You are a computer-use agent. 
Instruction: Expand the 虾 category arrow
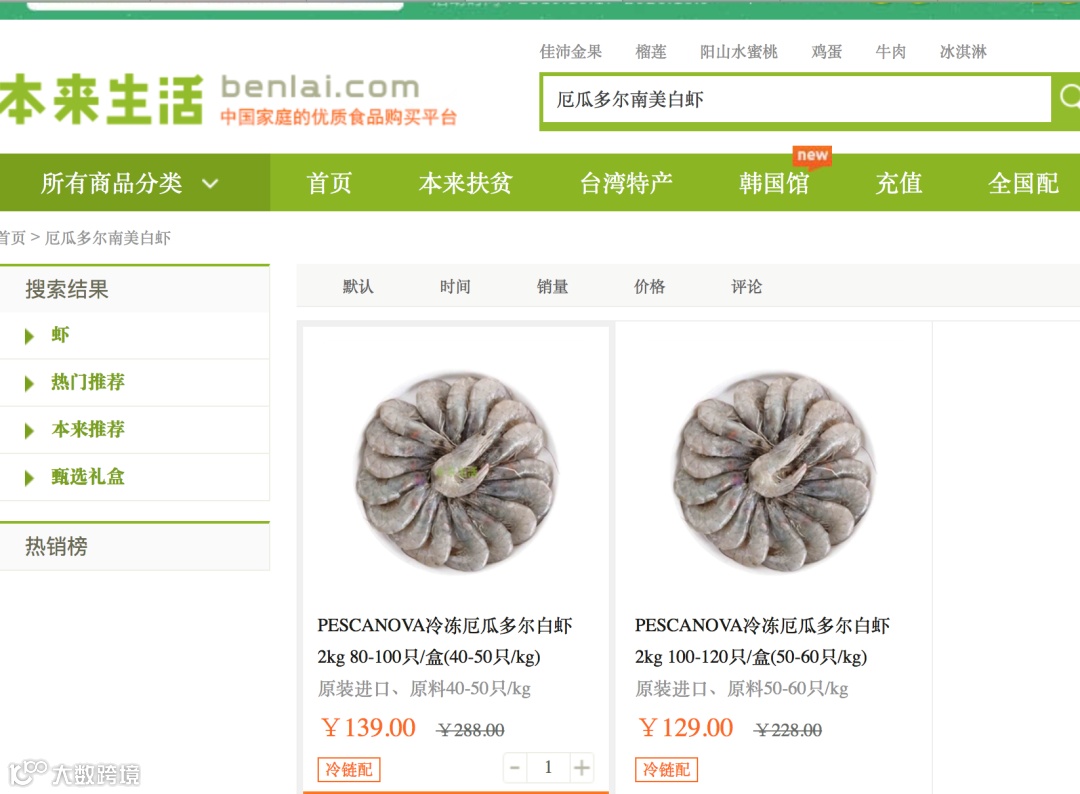pos(29,336)
